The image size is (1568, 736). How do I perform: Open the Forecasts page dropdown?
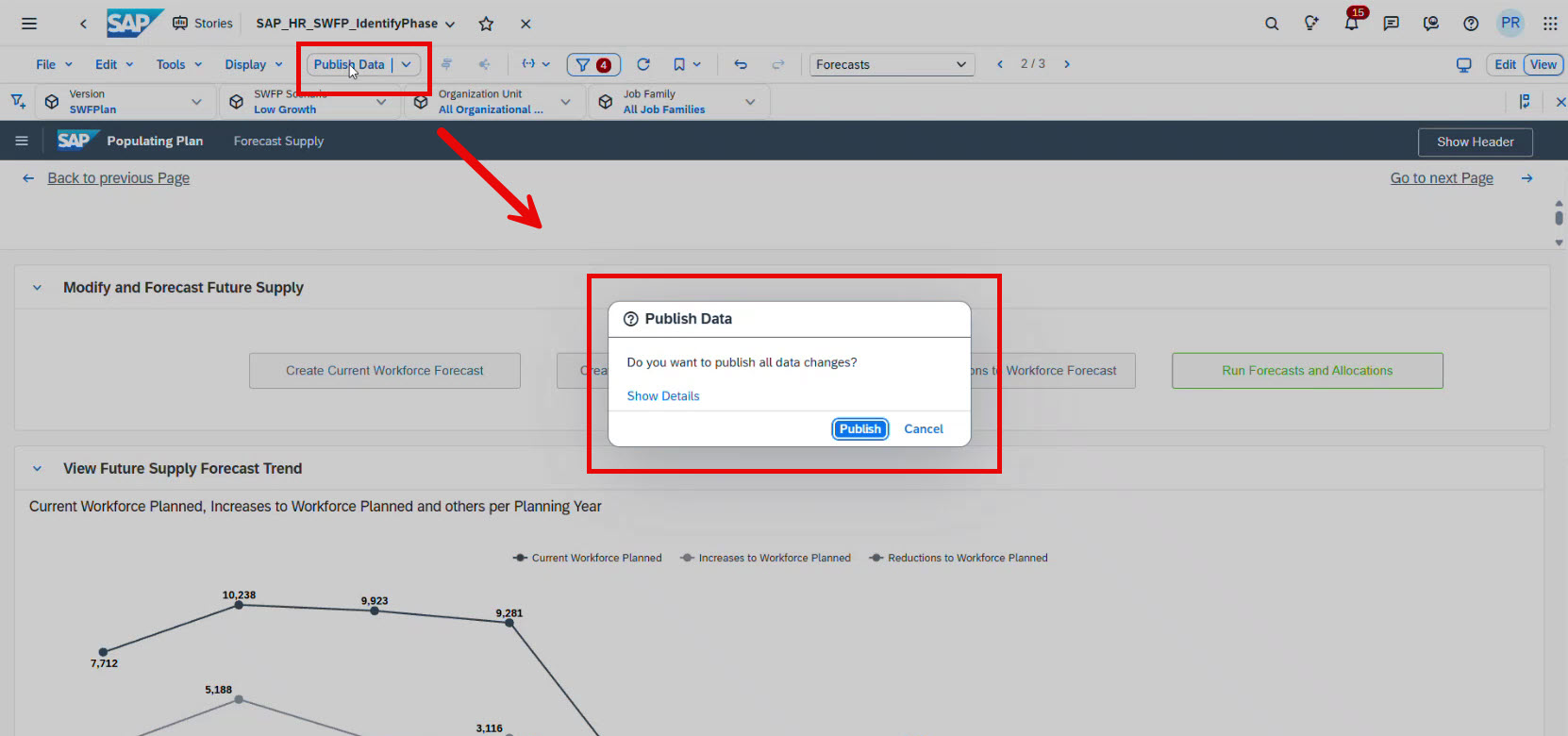pos(891,64)
